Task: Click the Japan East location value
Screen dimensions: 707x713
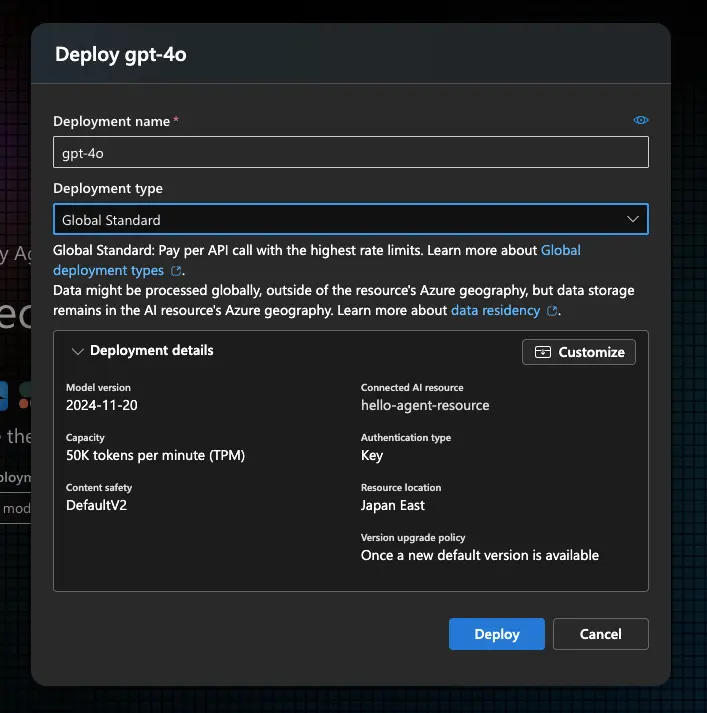Action: tap(393, 506)
